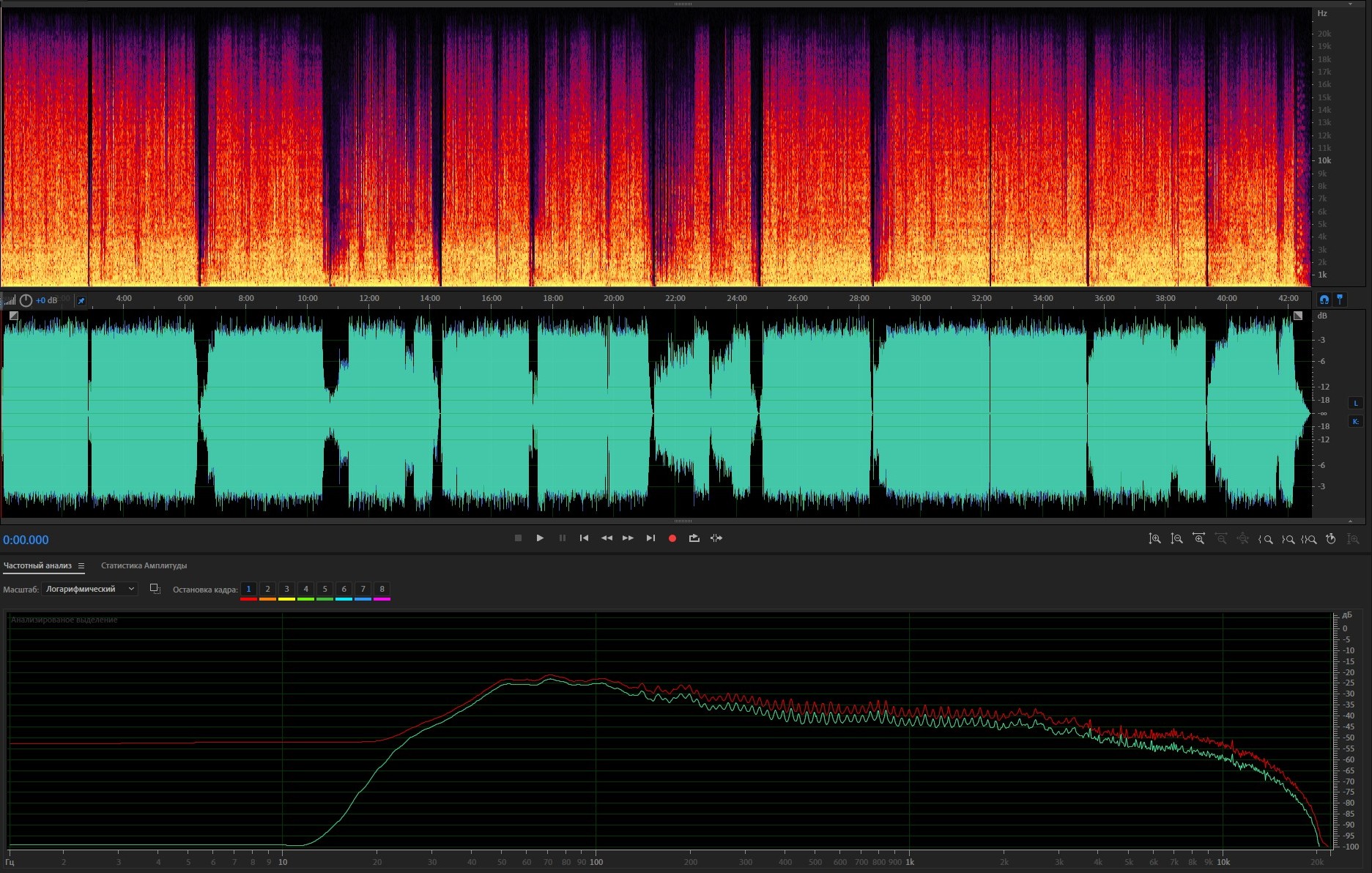Click hold frame 6 button
This screenshot has width=1372, height=873.
(x=344, y=589)
